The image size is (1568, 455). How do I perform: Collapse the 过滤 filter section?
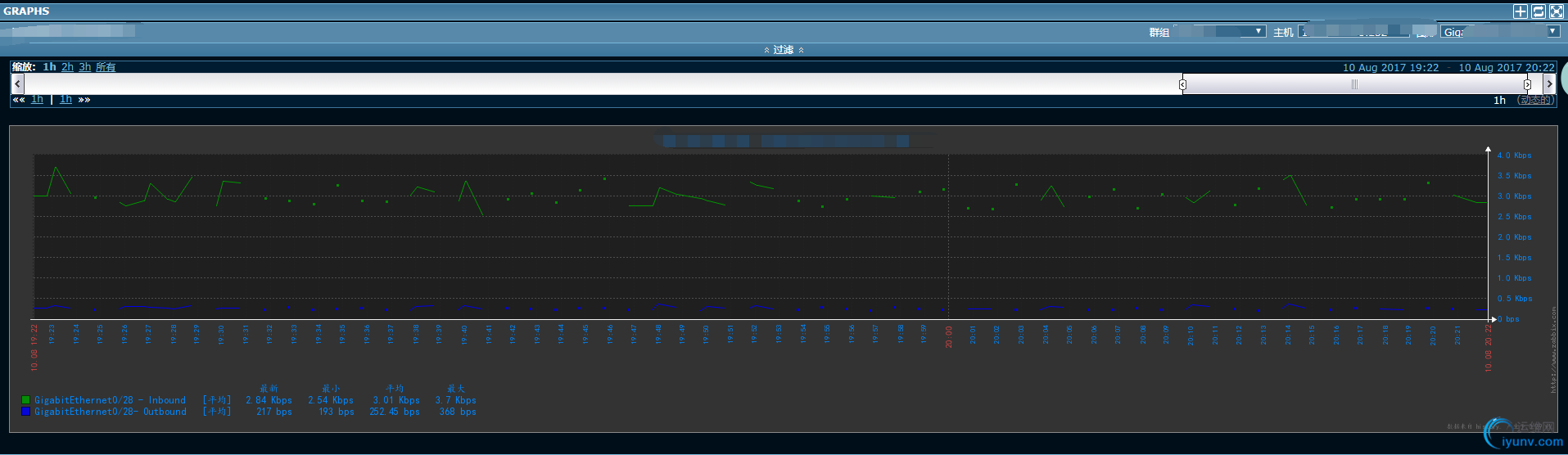coord(784,50)
